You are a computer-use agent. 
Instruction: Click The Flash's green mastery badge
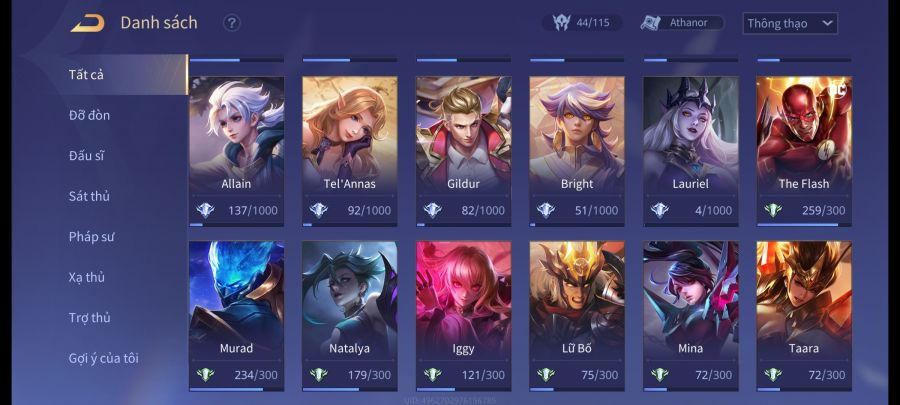pos(773,210)
